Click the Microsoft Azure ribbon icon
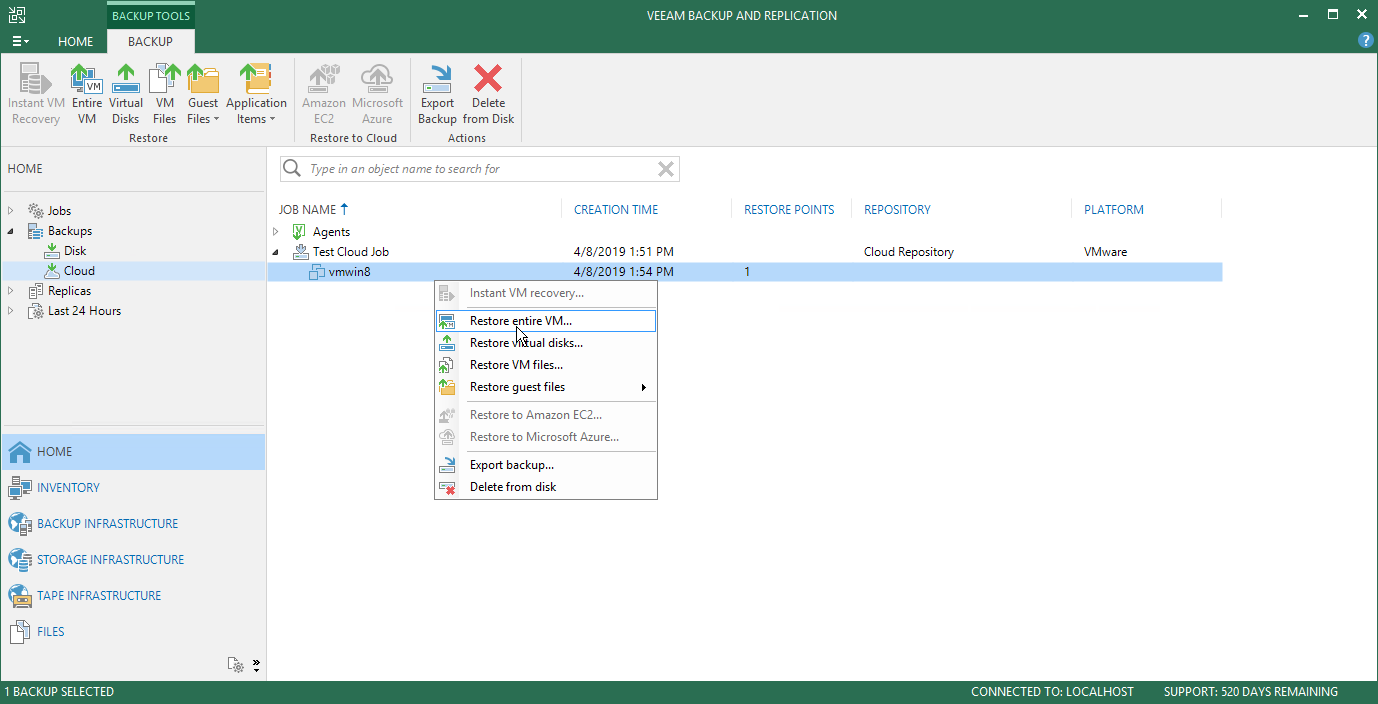The image size is (1378, 704). [377, 94]
